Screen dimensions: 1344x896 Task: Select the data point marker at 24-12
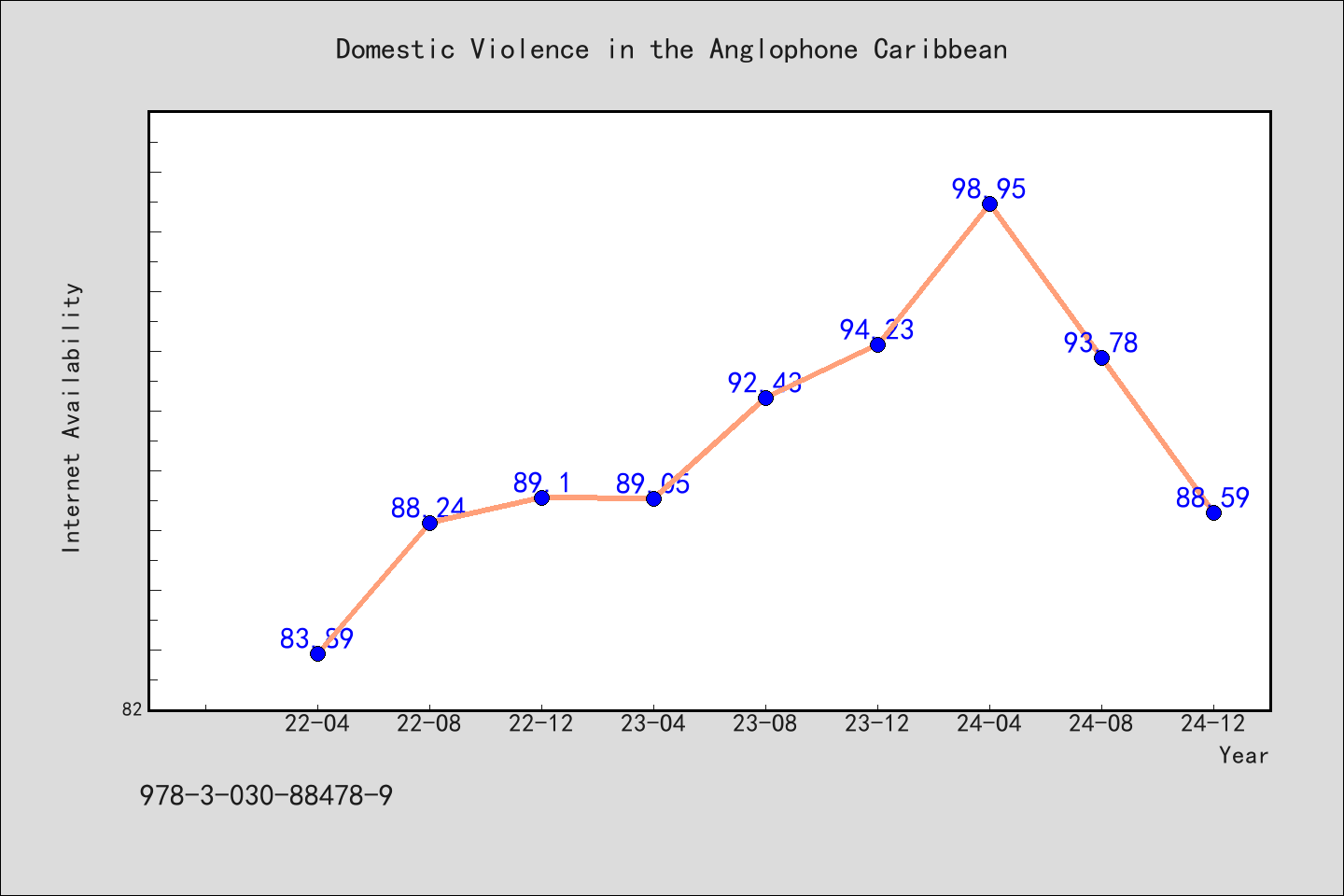pyautogui.click(x=1213, y=512)
